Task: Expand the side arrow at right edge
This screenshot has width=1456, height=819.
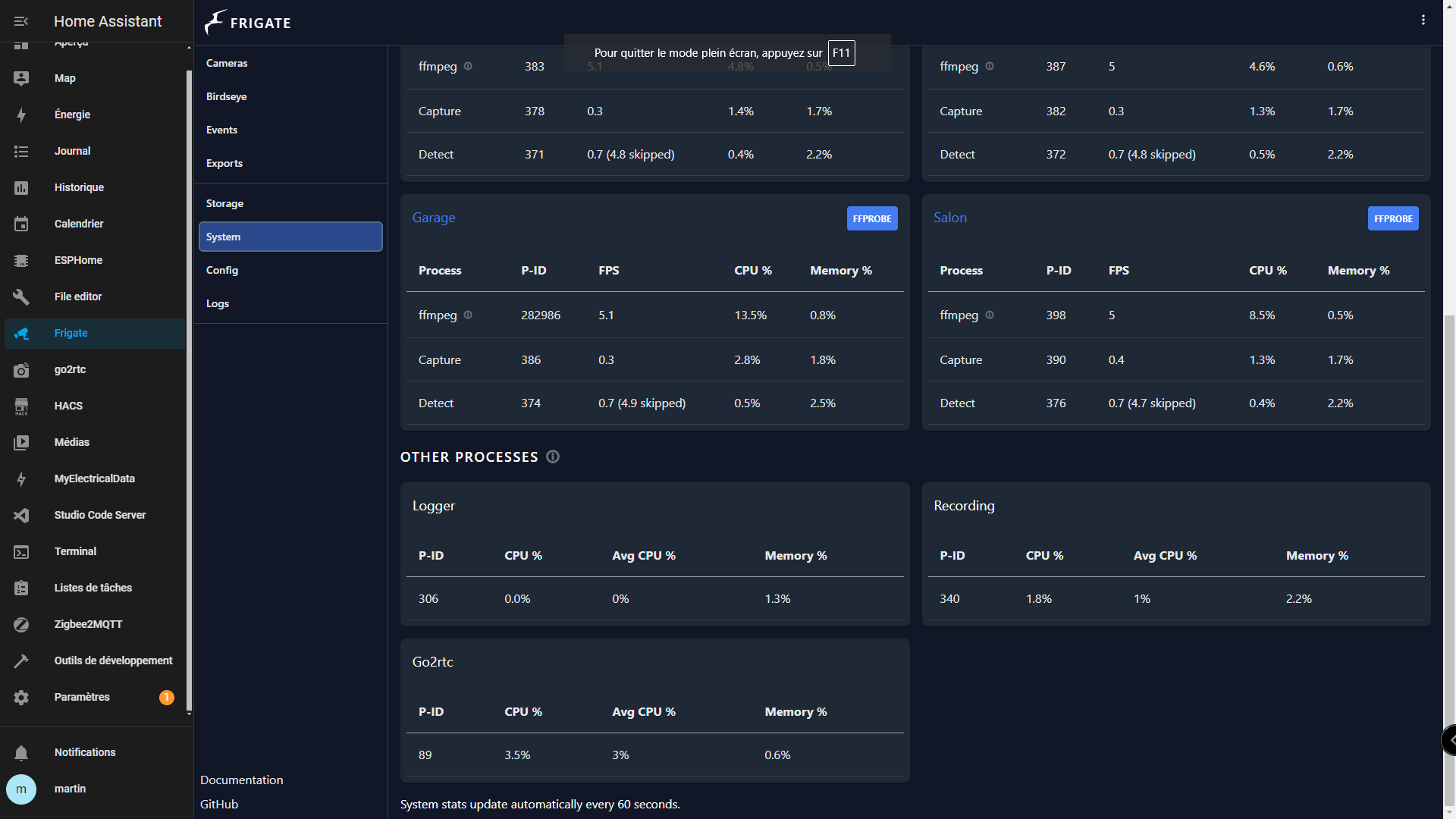Action: click(x=1450, y=740)
